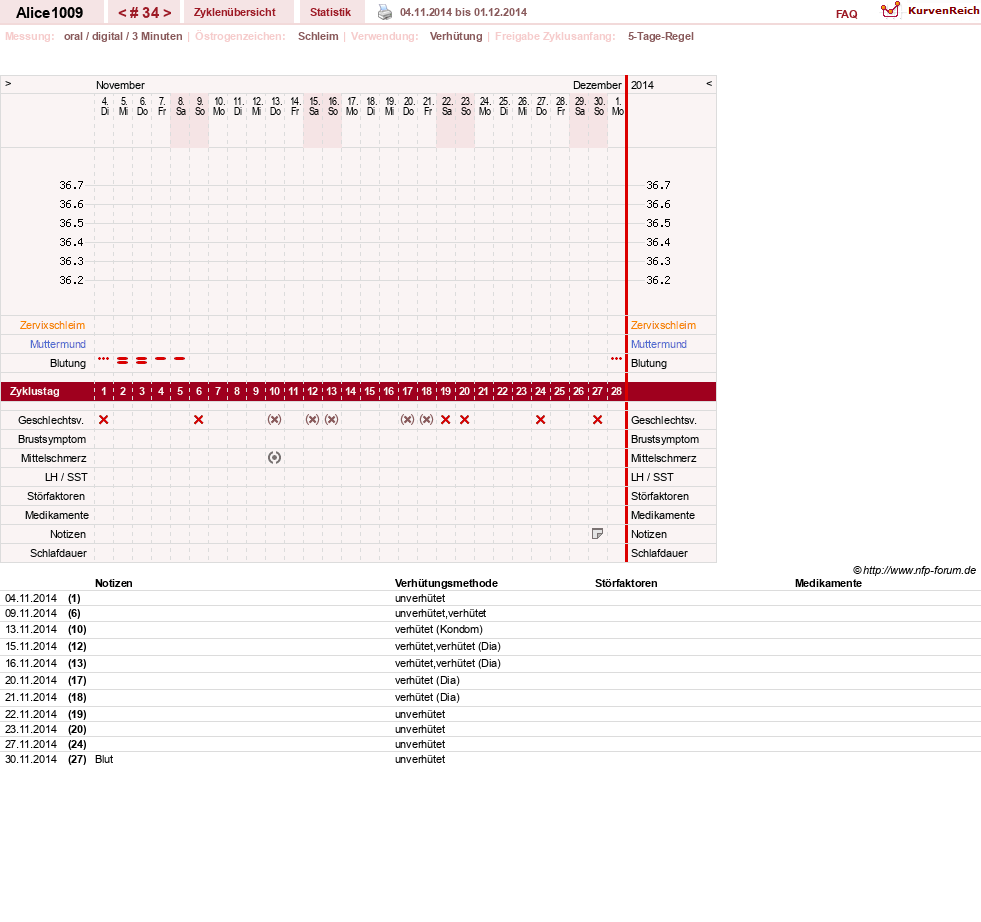Viewport: 981px width, 922px height.
Task: Go to next cycle with right arrow
Action: tap(167, 13)
